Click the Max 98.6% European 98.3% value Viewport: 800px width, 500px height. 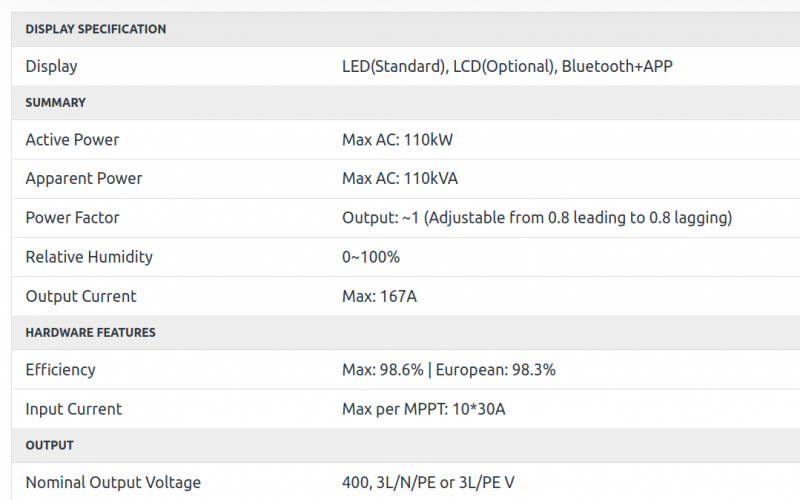click(448, 370)
